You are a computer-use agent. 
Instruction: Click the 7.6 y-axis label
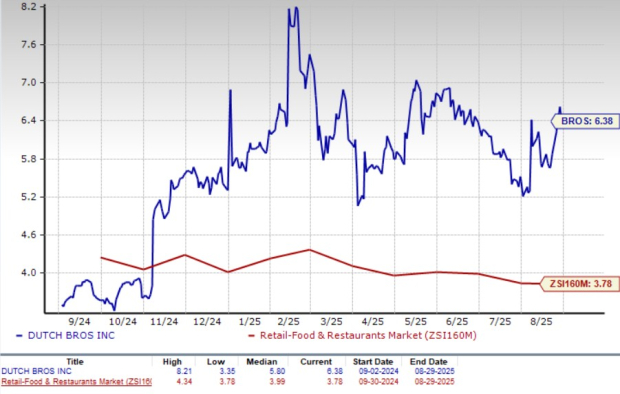(28, 45)
